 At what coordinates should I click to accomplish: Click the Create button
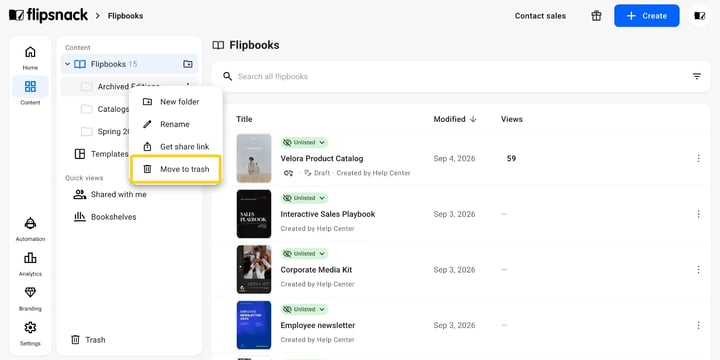pyautogui.click(x=647, y=16)
